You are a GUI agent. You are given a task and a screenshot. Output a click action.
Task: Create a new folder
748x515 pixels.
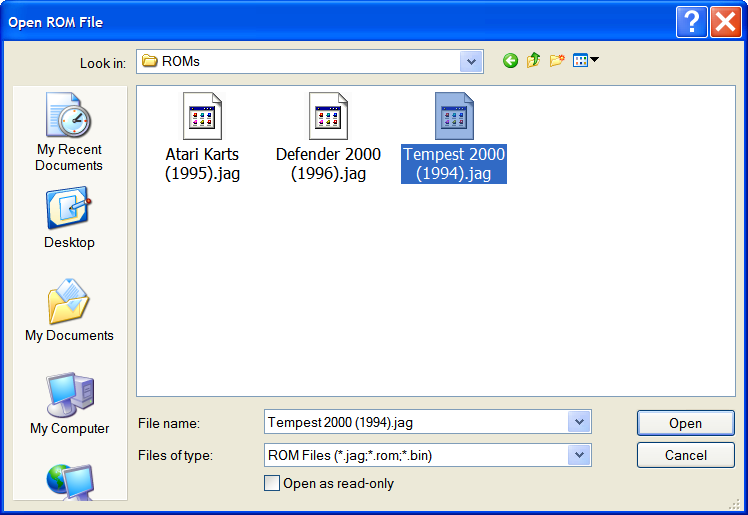(557, 61)
